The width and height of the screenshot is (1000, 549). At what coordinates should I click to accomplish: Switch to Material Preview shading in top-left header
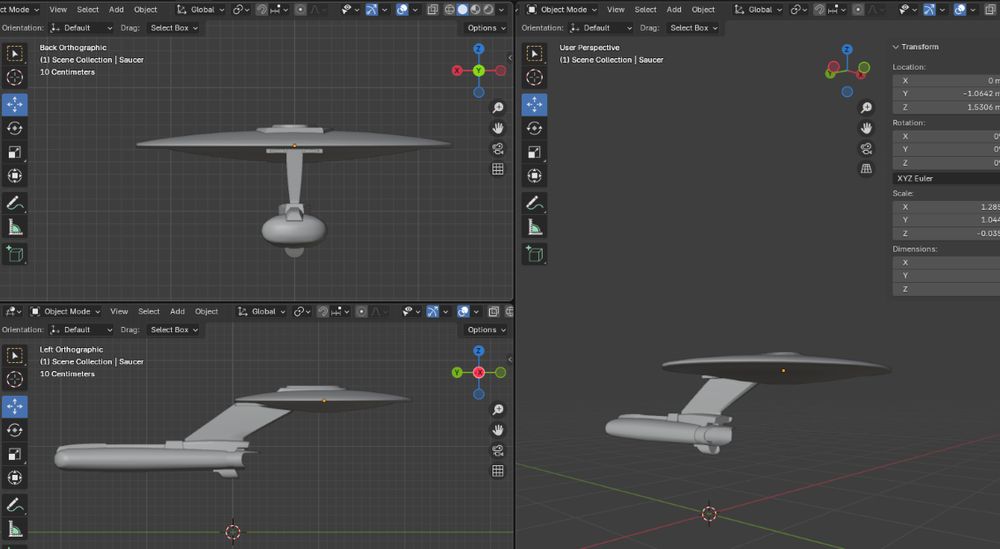click(476, 10)
